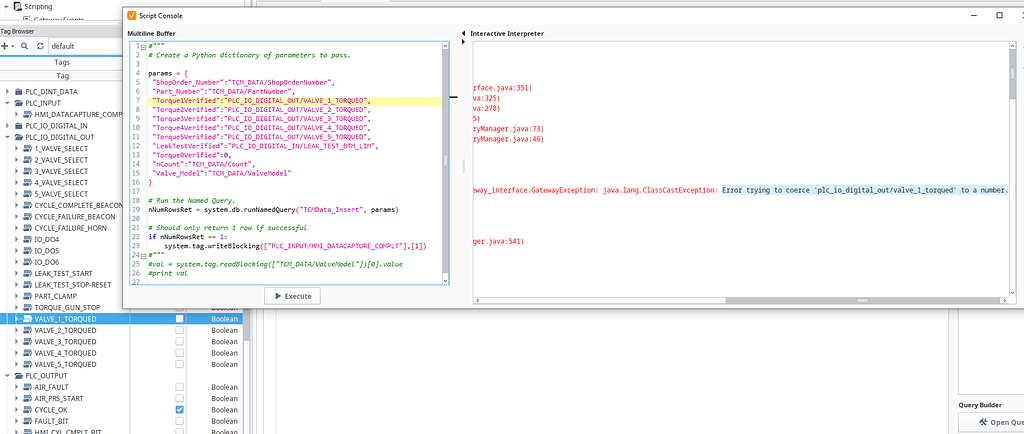Toggle the VALVE_4_TORQUED value checkbox
Viewport: 1024px width, 434px height.
pyautogui.click(x=180, y=353)
